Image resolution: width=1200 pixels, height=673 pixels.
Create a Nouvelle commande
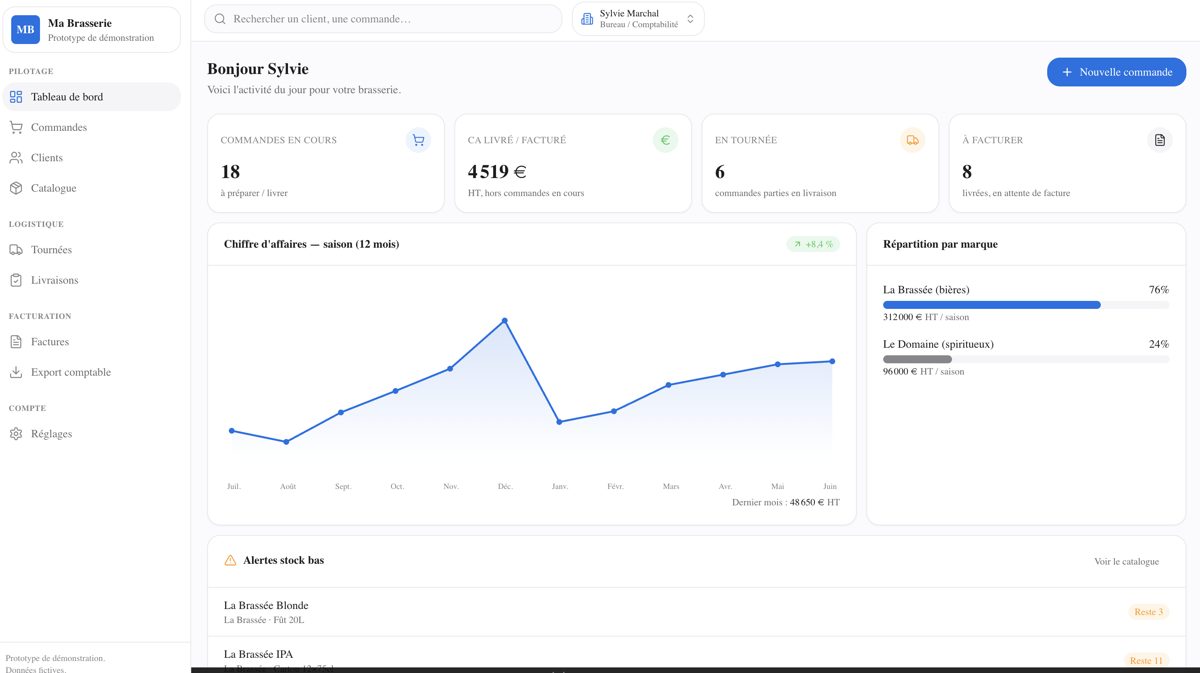pyautogui.click(x=1116, y=72)
